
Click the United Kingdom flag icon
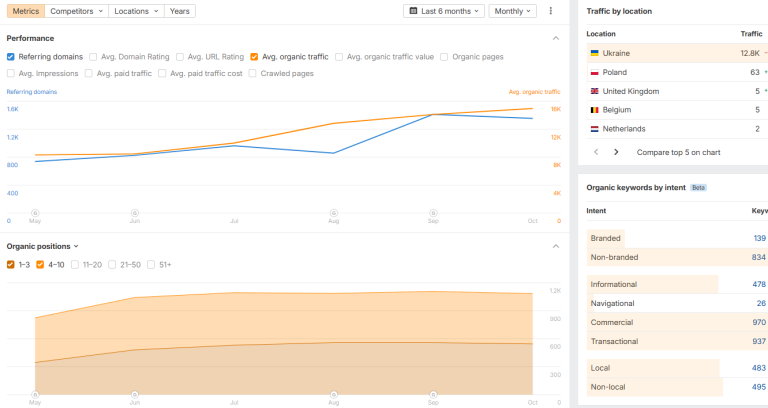(595, 91)
